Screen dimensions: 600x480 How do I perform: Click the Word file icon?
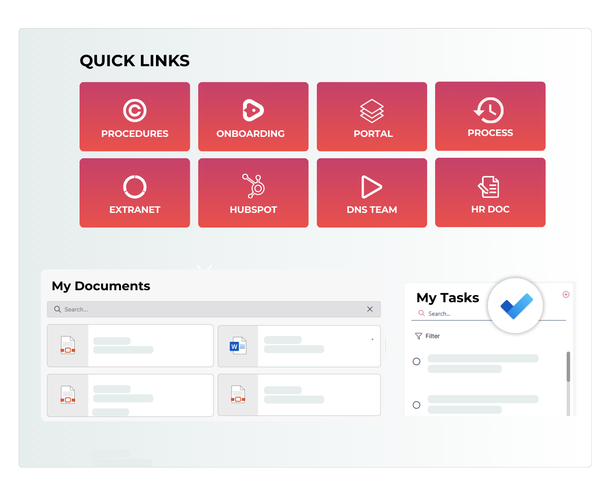(x=238, y=346)
